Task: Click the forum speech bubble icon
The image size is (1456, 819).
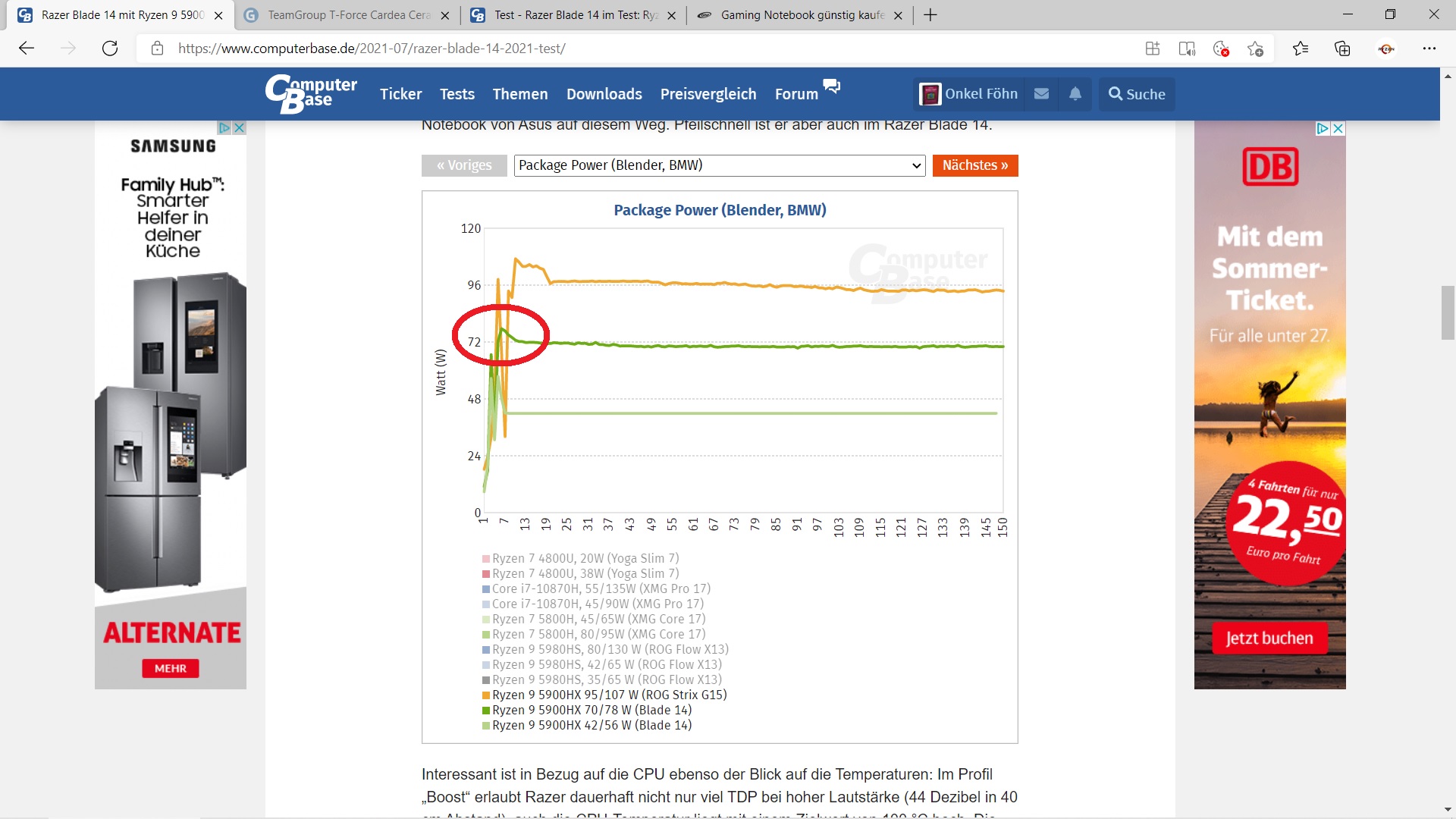Action: [832, 86]
